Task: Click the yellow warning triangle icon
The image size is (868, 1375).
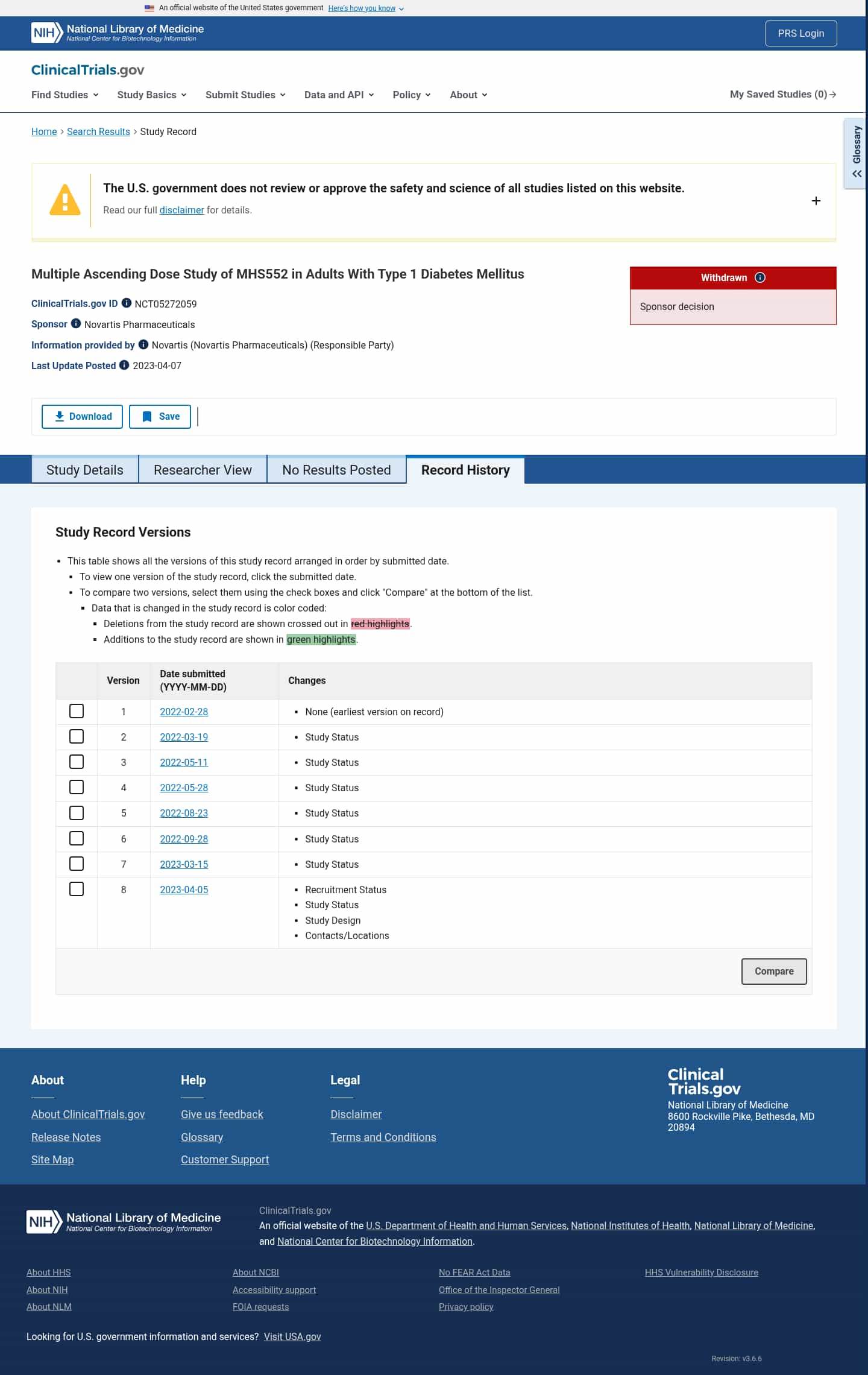Action: point(65,200)
